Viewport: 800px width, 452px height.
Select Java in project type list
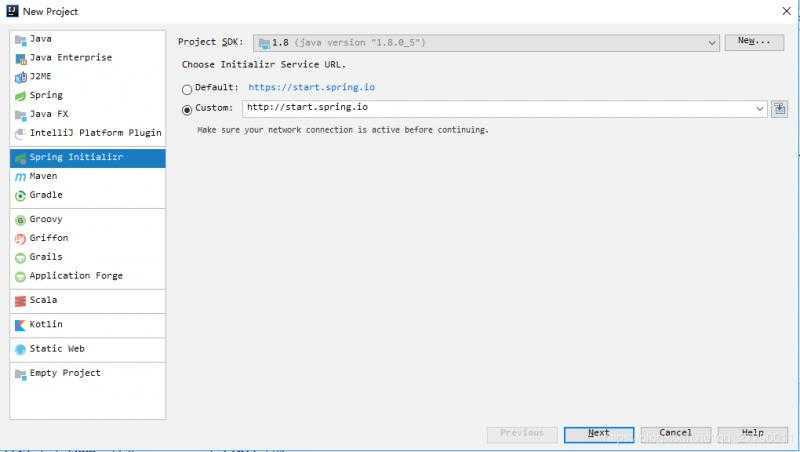click(x=88, y=39)
